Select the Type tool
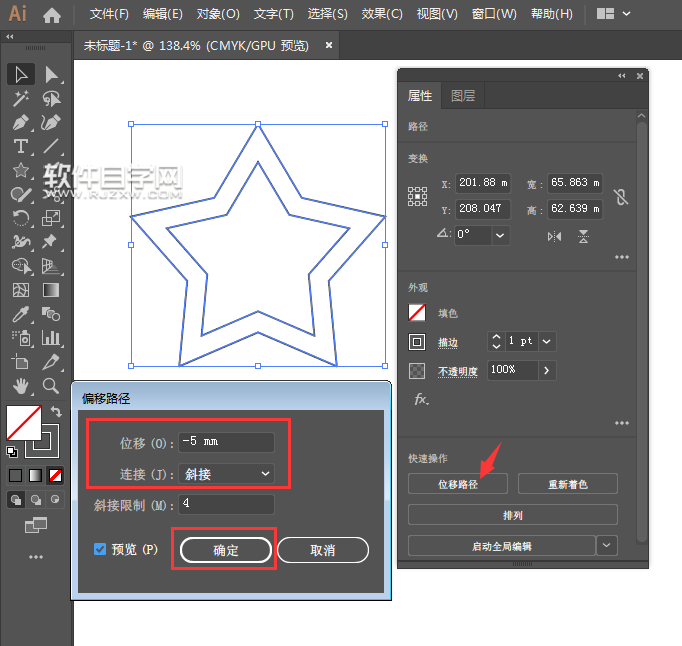 click(20, 146)
